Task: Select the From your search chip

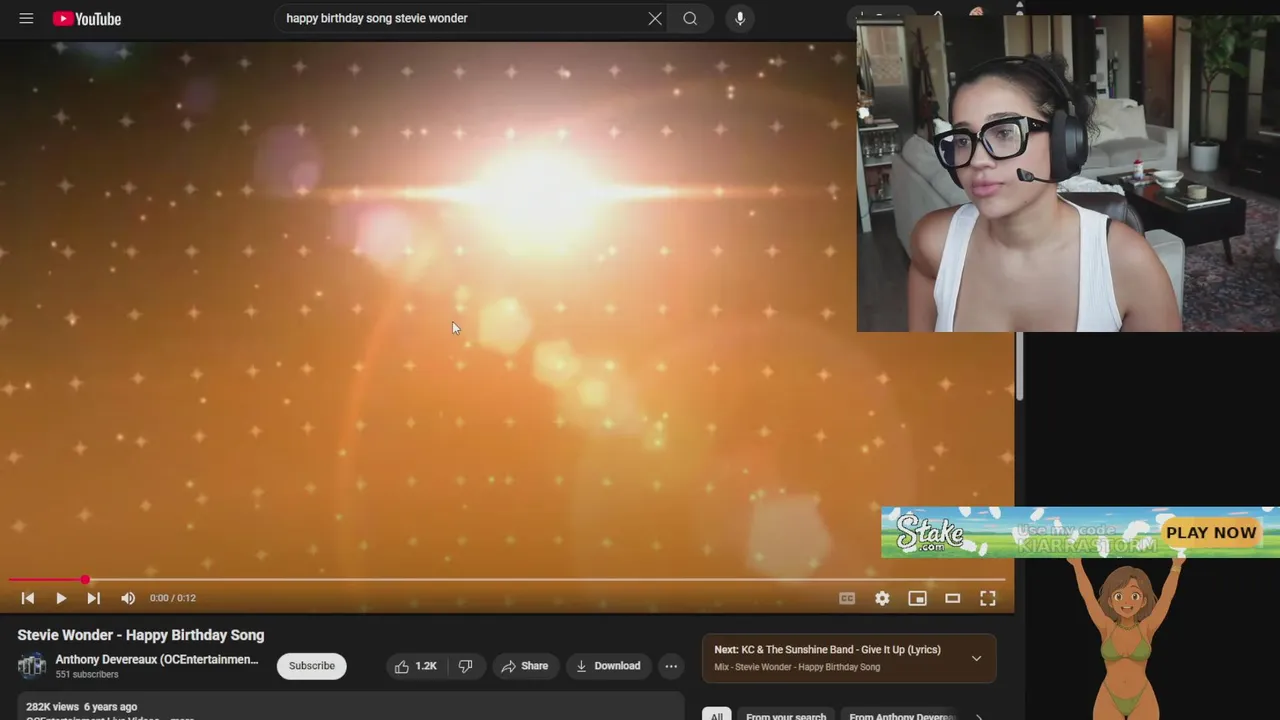Action: [x=786, y=715]
